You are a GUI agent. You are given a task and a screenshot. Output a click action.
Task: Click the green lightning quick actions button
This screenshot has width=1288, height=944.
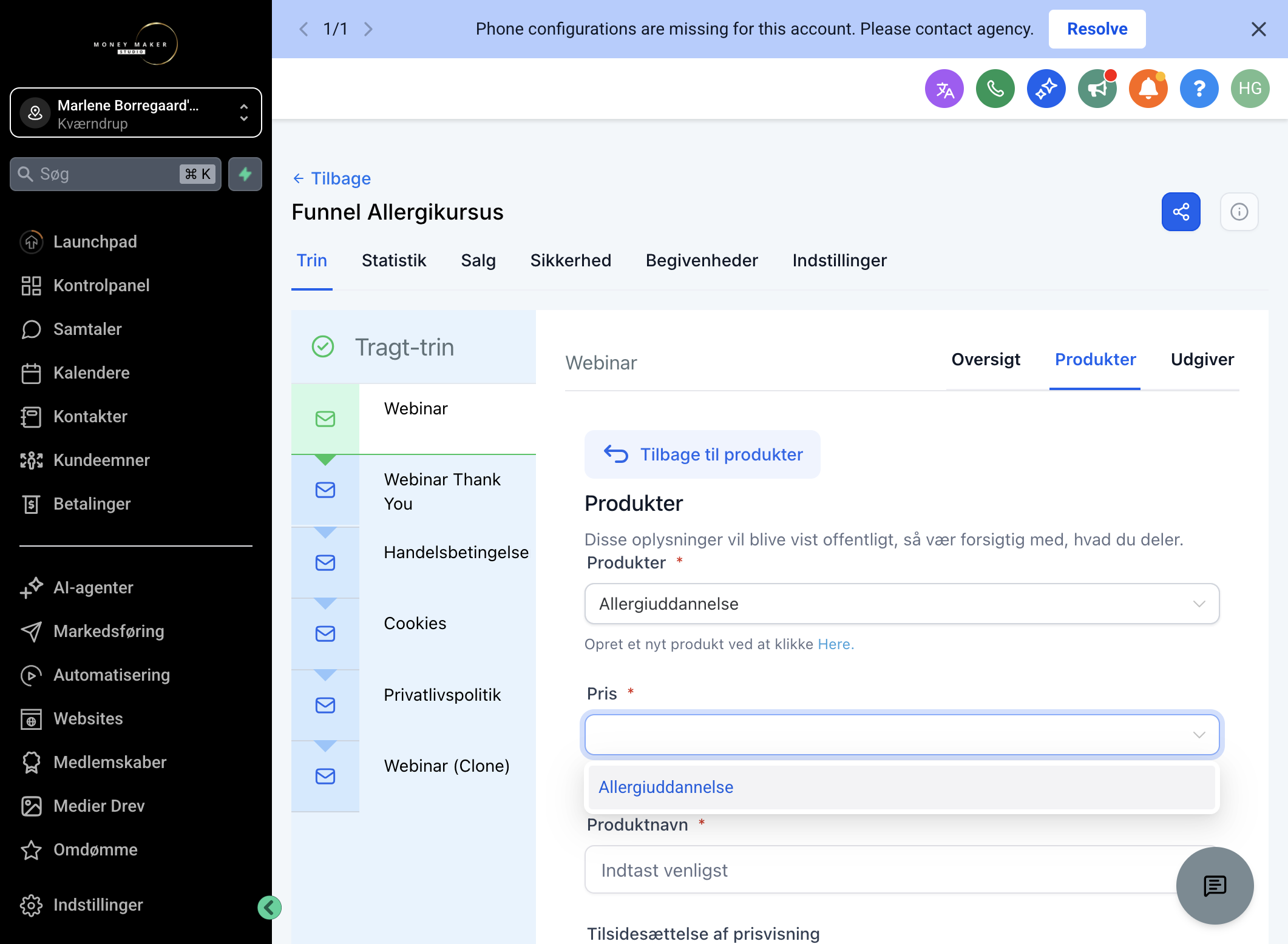coord(245,174)
